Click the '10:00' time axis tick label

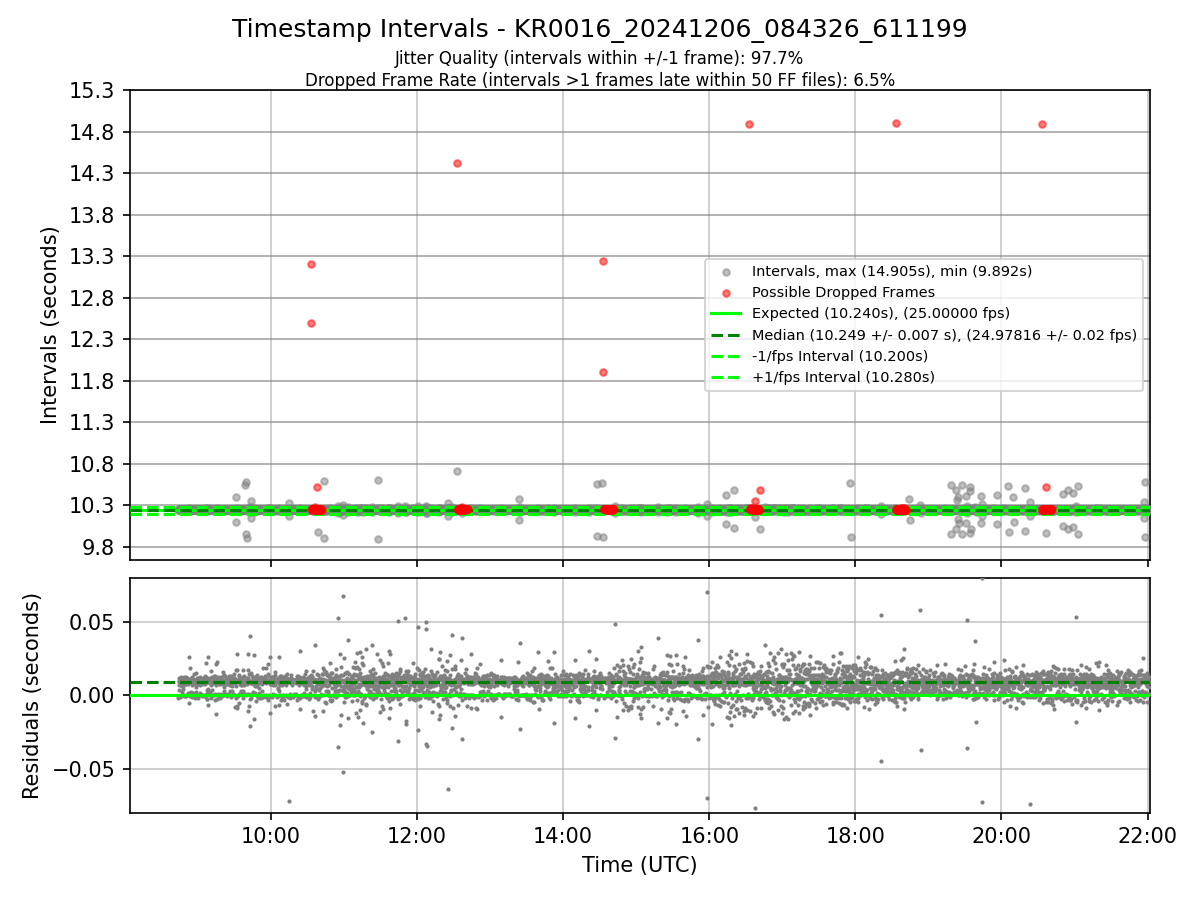271,836
